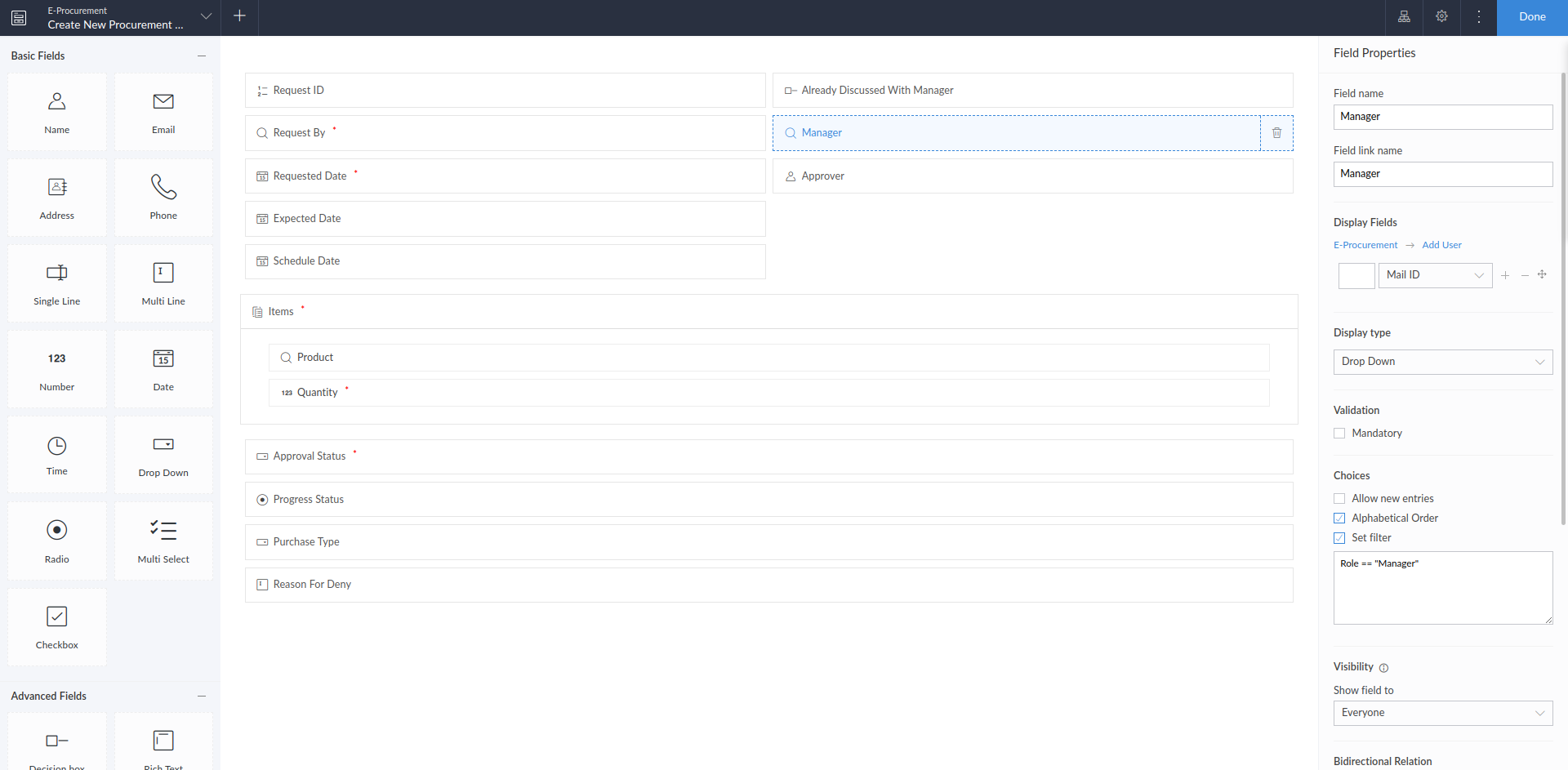Click the Done button to save
The width and height of the screenshot is (1568, 770).
(1531, 16)
